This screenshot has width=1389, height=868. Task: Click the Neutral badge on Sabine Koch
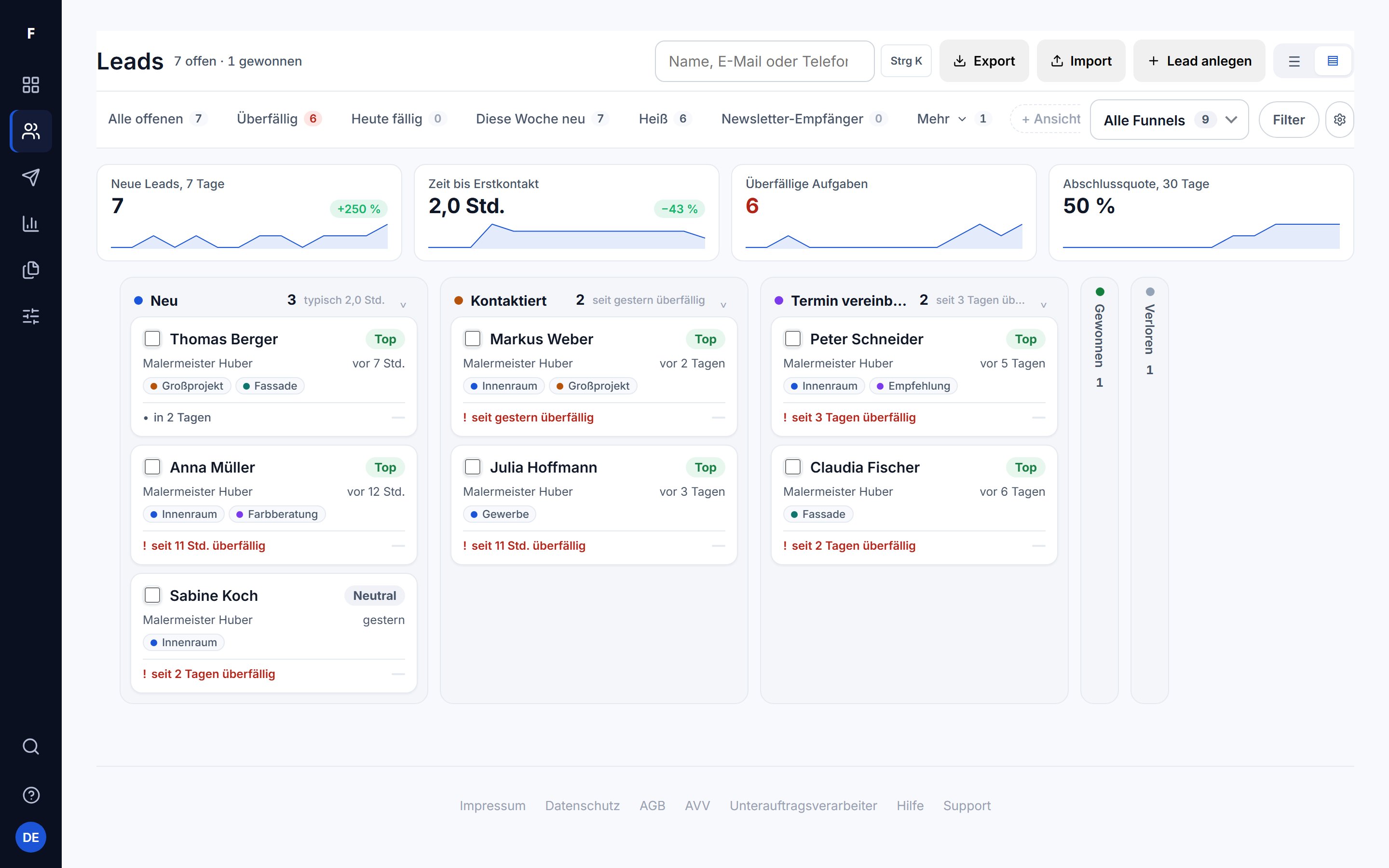[x=374, y=596]
